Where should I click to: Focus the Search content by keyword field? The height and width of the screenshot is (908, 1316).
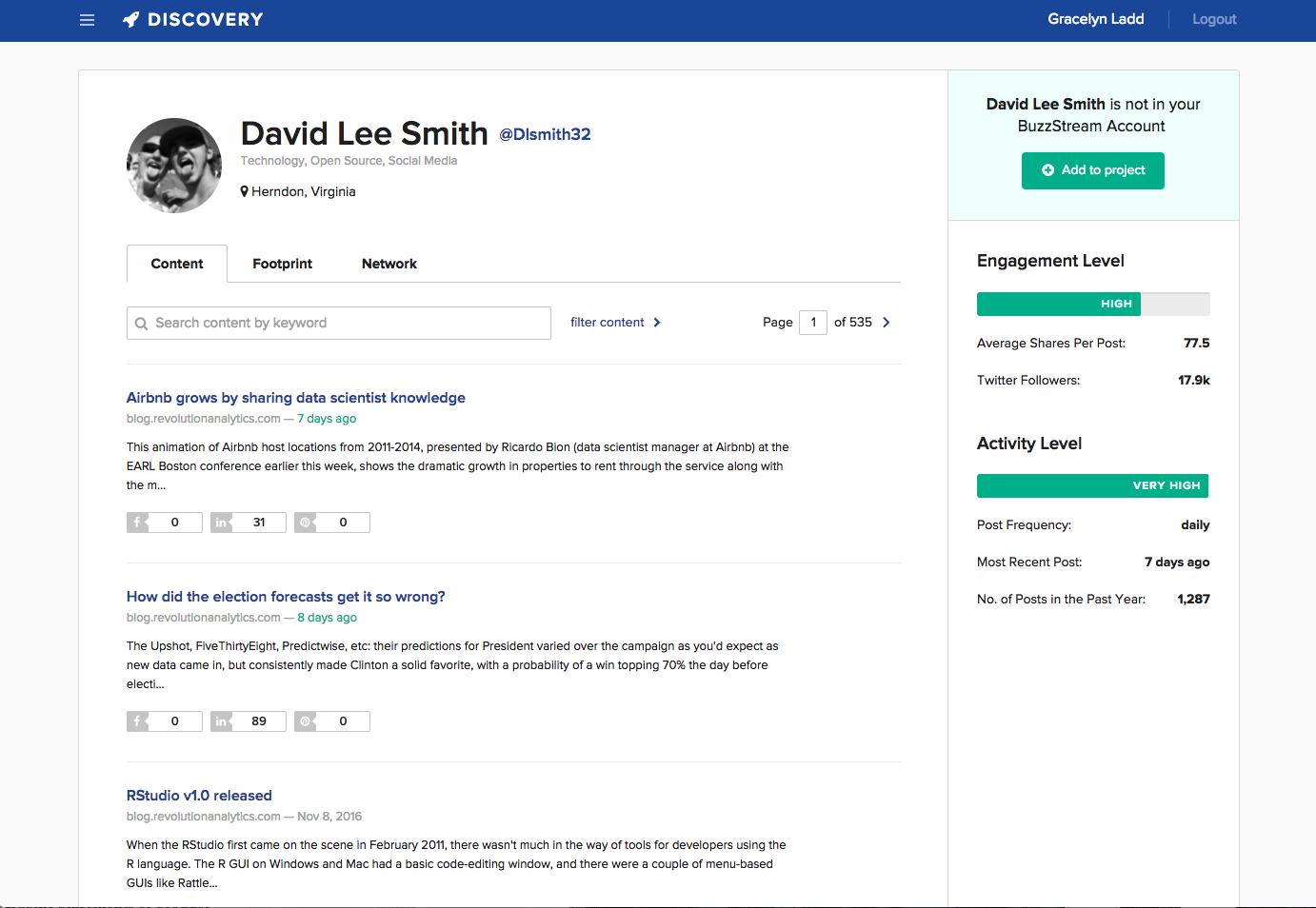pyautogui.click(x=339, y=323)
